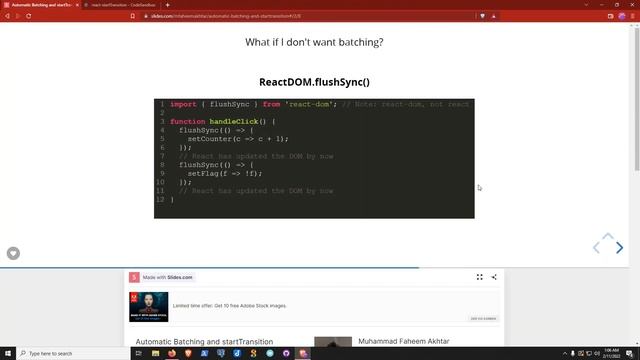Open the browser profile avatar

pyautogui.click(x=622, y=16)
